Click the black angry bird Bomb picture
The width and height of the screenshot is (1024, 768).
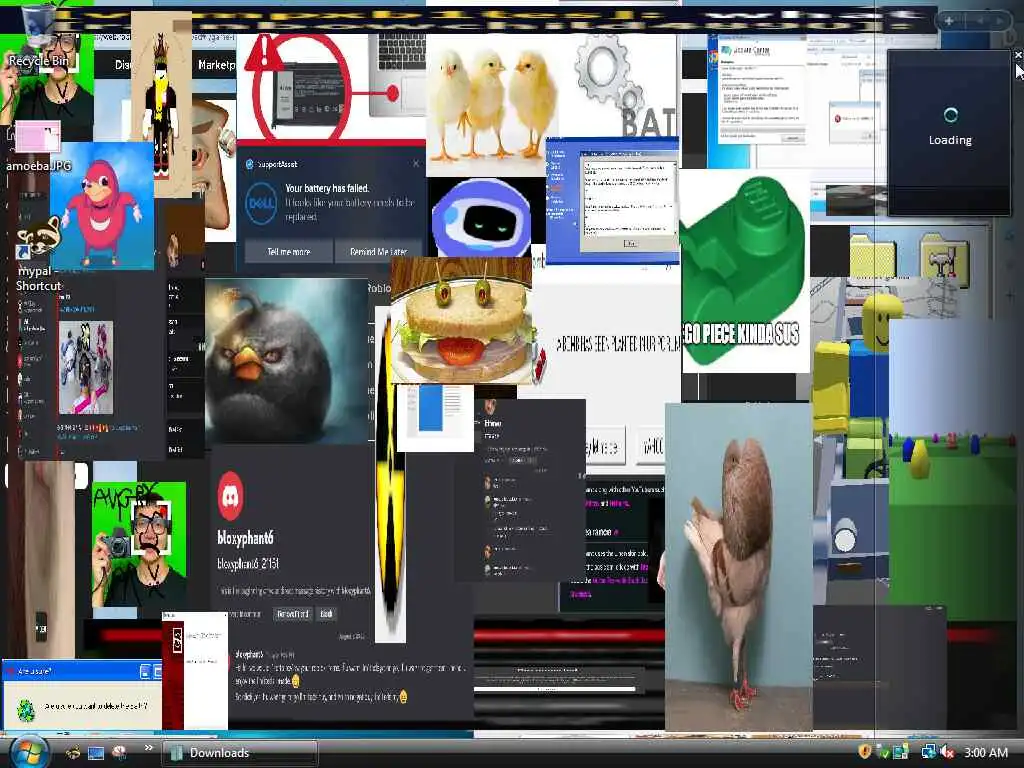[286, 361]
